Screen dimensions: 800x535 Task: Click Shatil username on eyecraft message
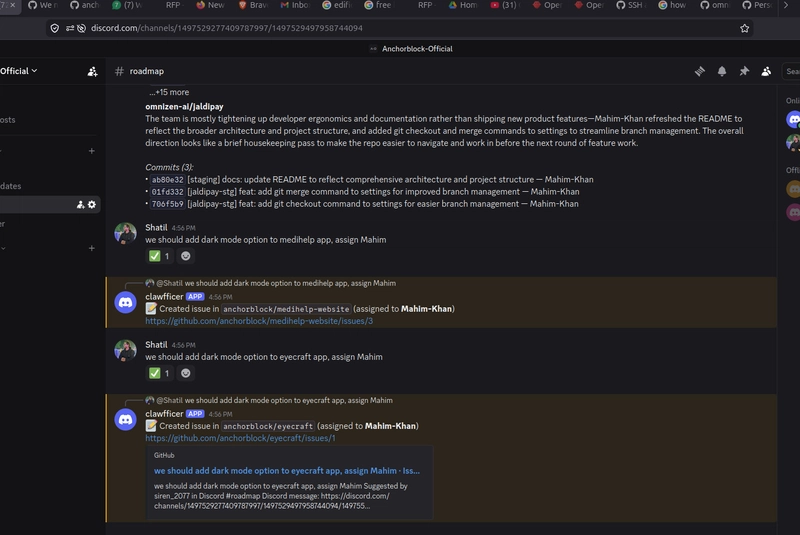(156, 345)
